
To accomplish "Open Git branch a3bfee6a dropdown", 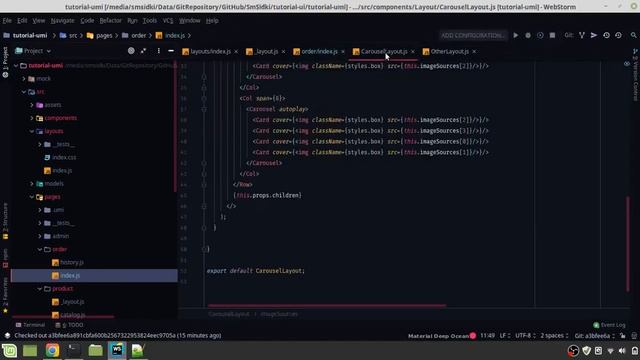I will click(x=595, y=336).
